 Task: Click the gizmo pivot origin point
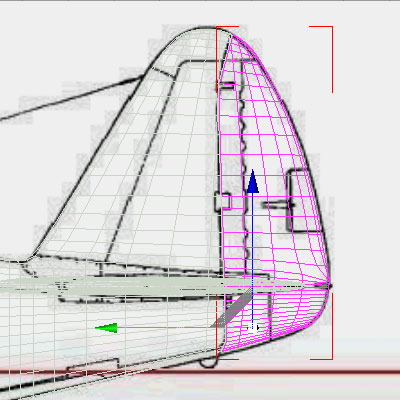pos(253,328)
